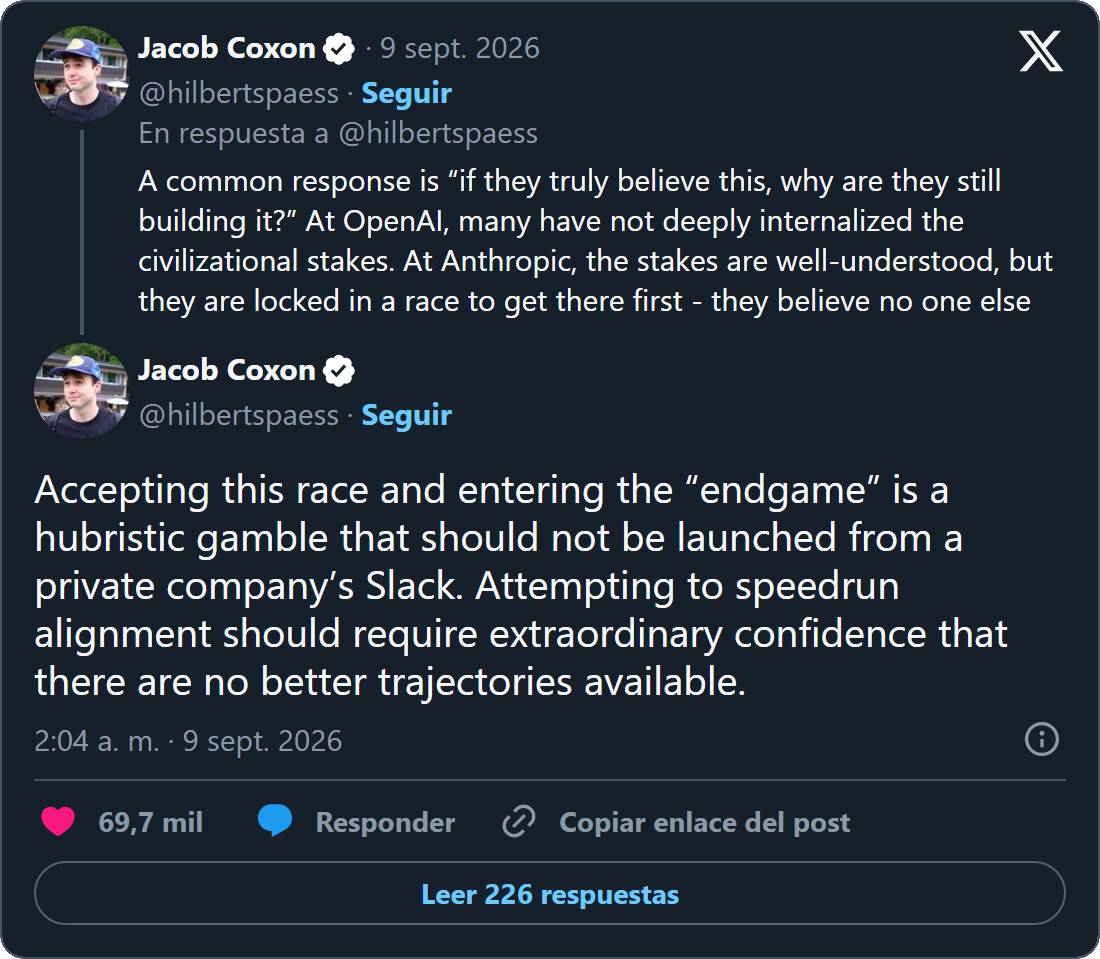Click 69,7 mil likes count
The width and height of the screenshot is (1100, 959).
(150, 822)
